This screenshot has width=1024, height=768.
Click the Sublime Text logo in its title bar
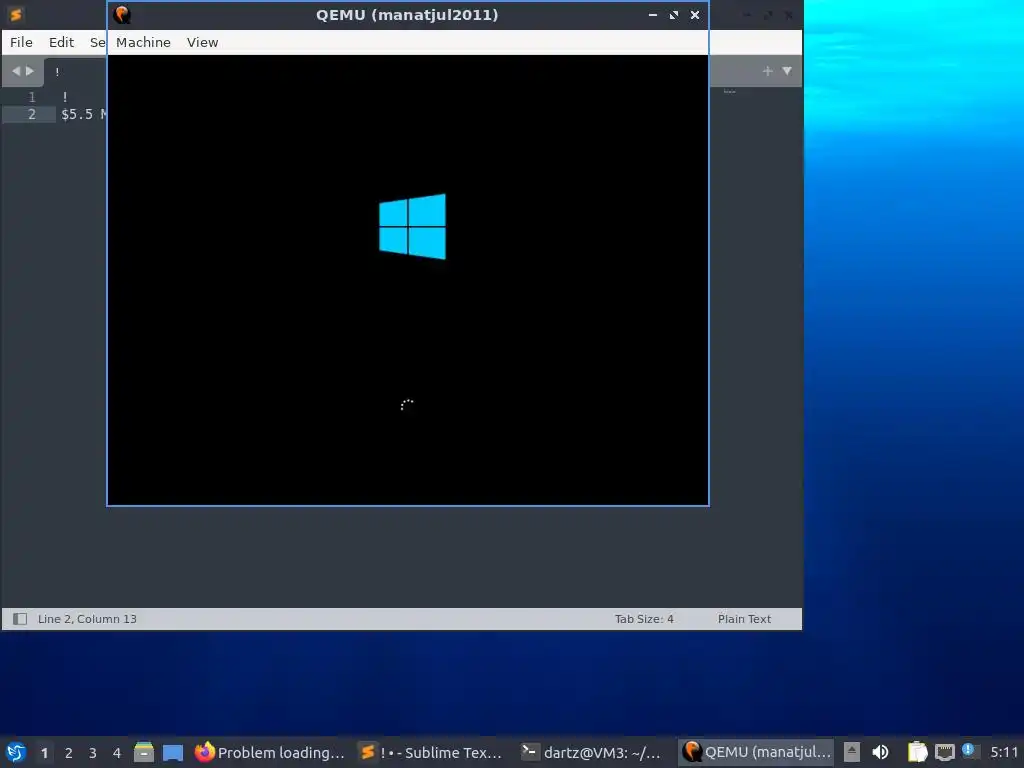tap(16, 14)
